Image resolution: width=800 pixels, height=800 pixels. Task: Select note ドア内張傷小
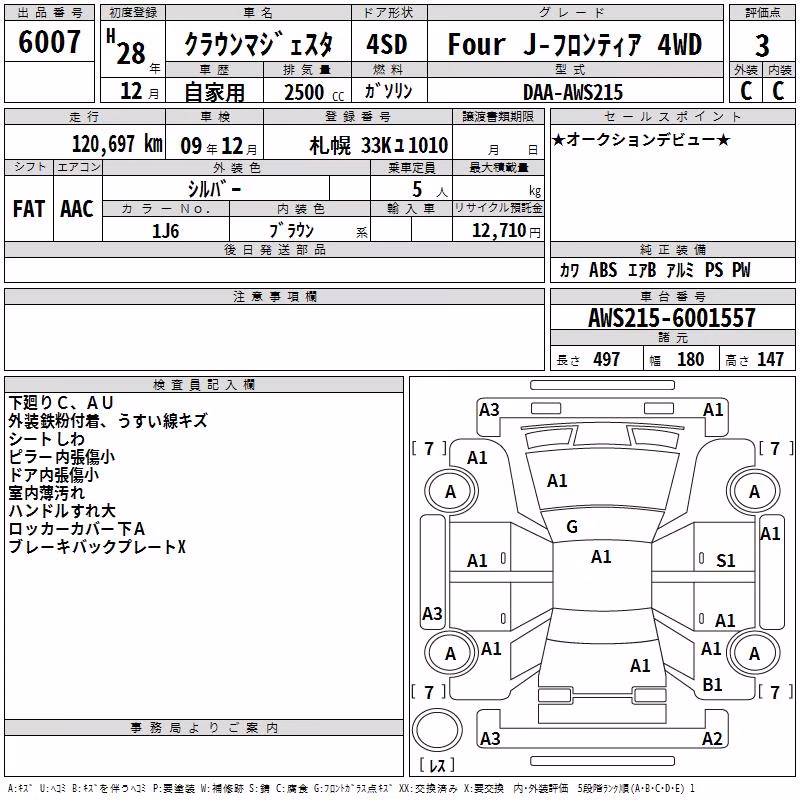54,474
